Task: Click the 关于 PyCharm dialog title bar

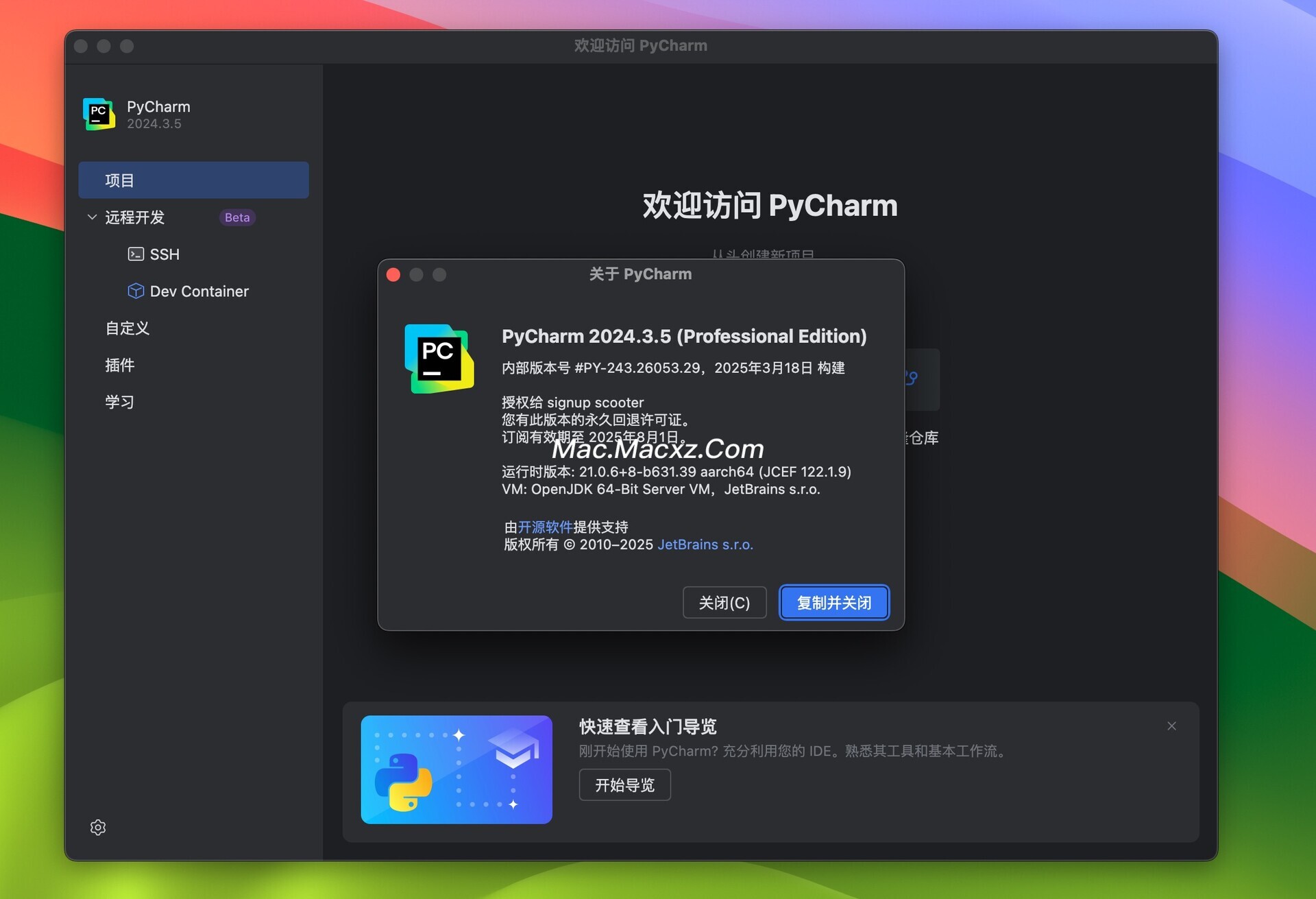Action: point(640,274)
